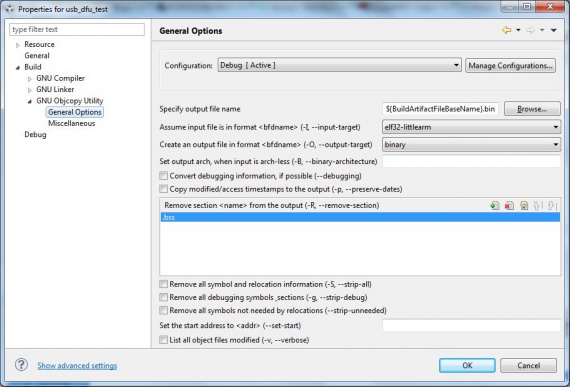Click the Remove section list header label
Viewport: 570px width, 387px height.
point(272,205)
